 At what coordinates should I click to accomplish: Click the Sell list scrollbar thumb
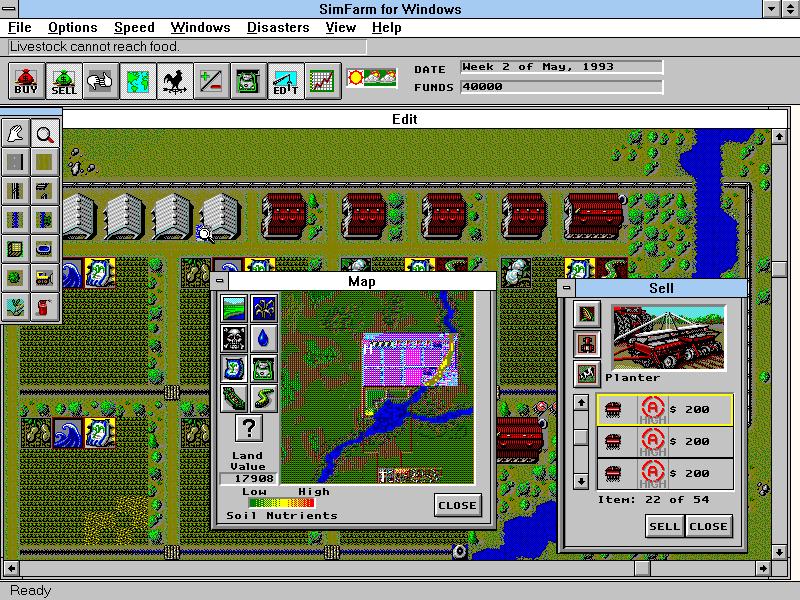[x=581, y=437]
